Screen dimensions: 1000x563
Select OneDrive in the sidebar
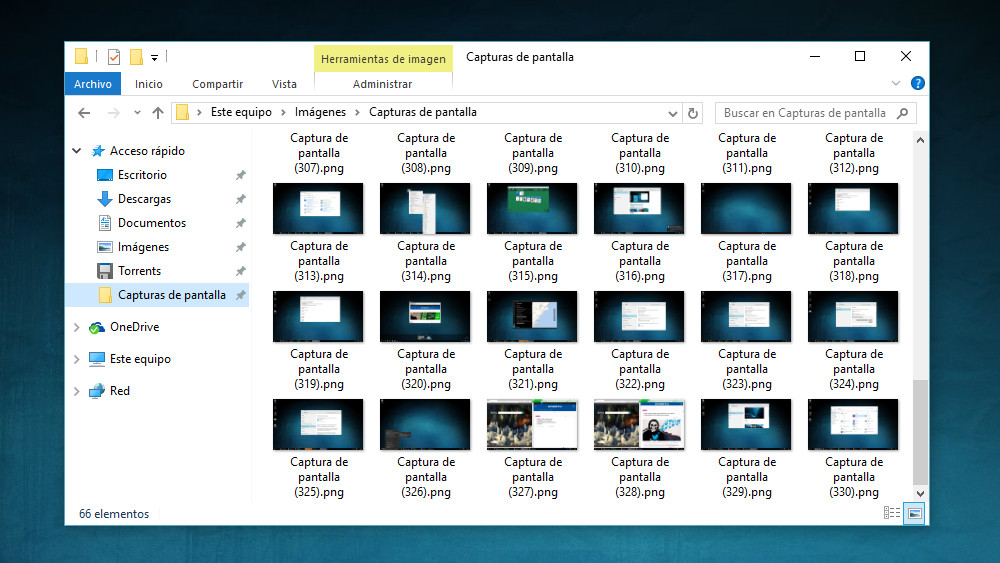point(135,327)
